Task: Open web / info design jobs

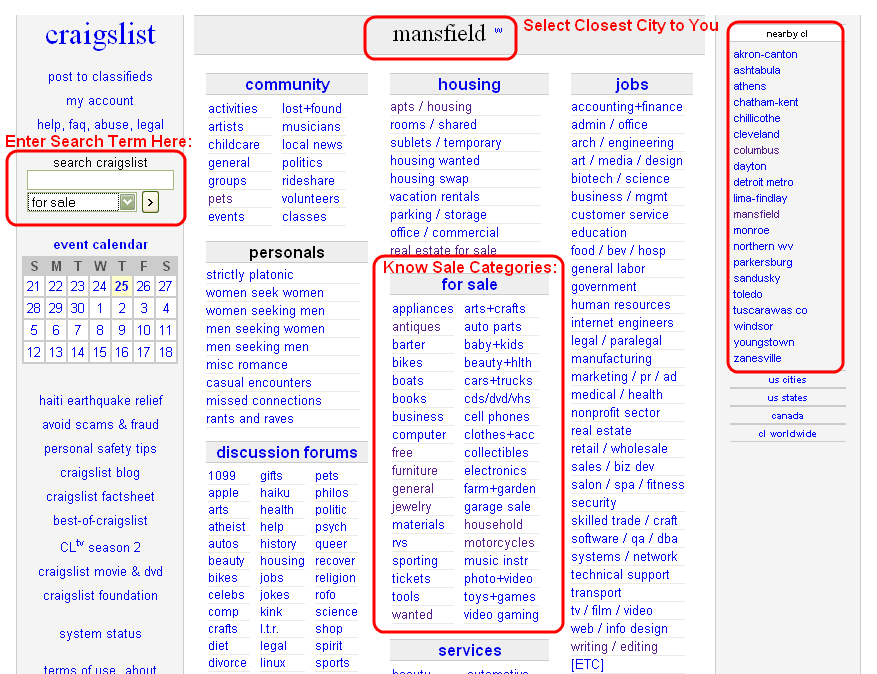Action: point(619,629)
